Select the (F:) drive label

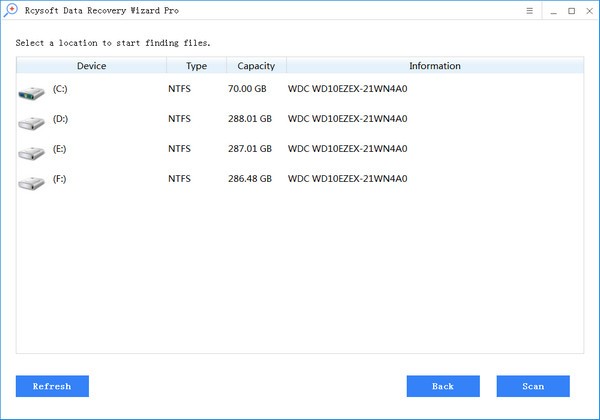click(60, 178)
